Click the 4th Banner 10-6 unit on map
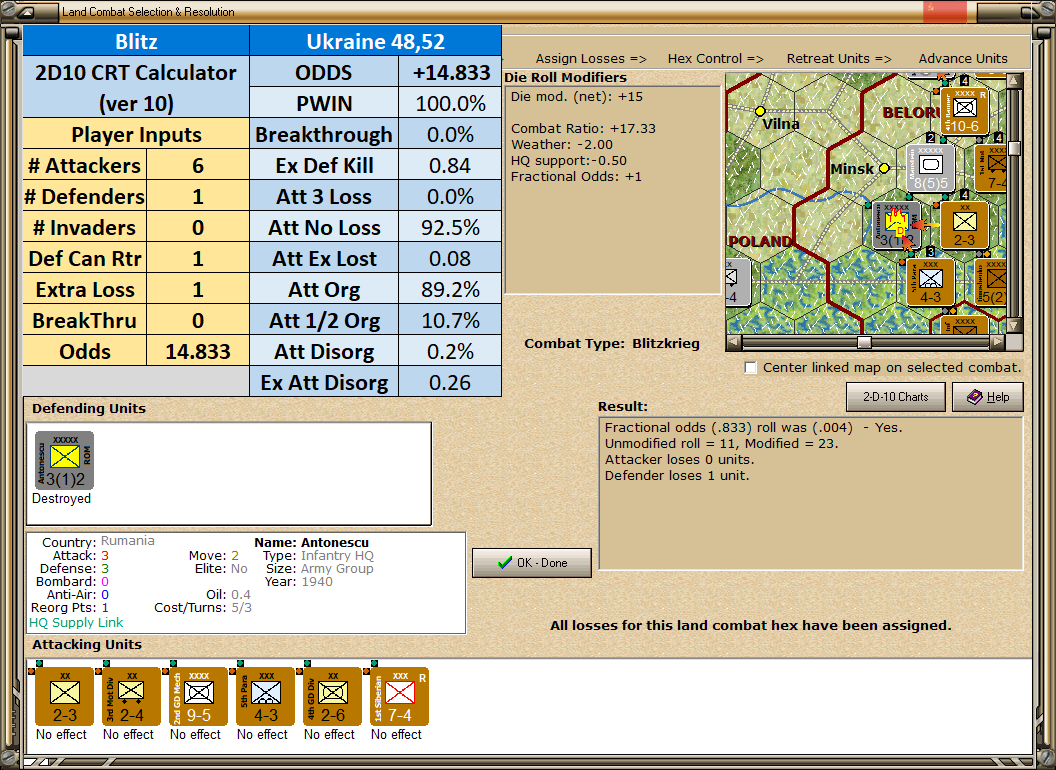Viewport: 1056px width, 770px height. (x=964, y=111)
